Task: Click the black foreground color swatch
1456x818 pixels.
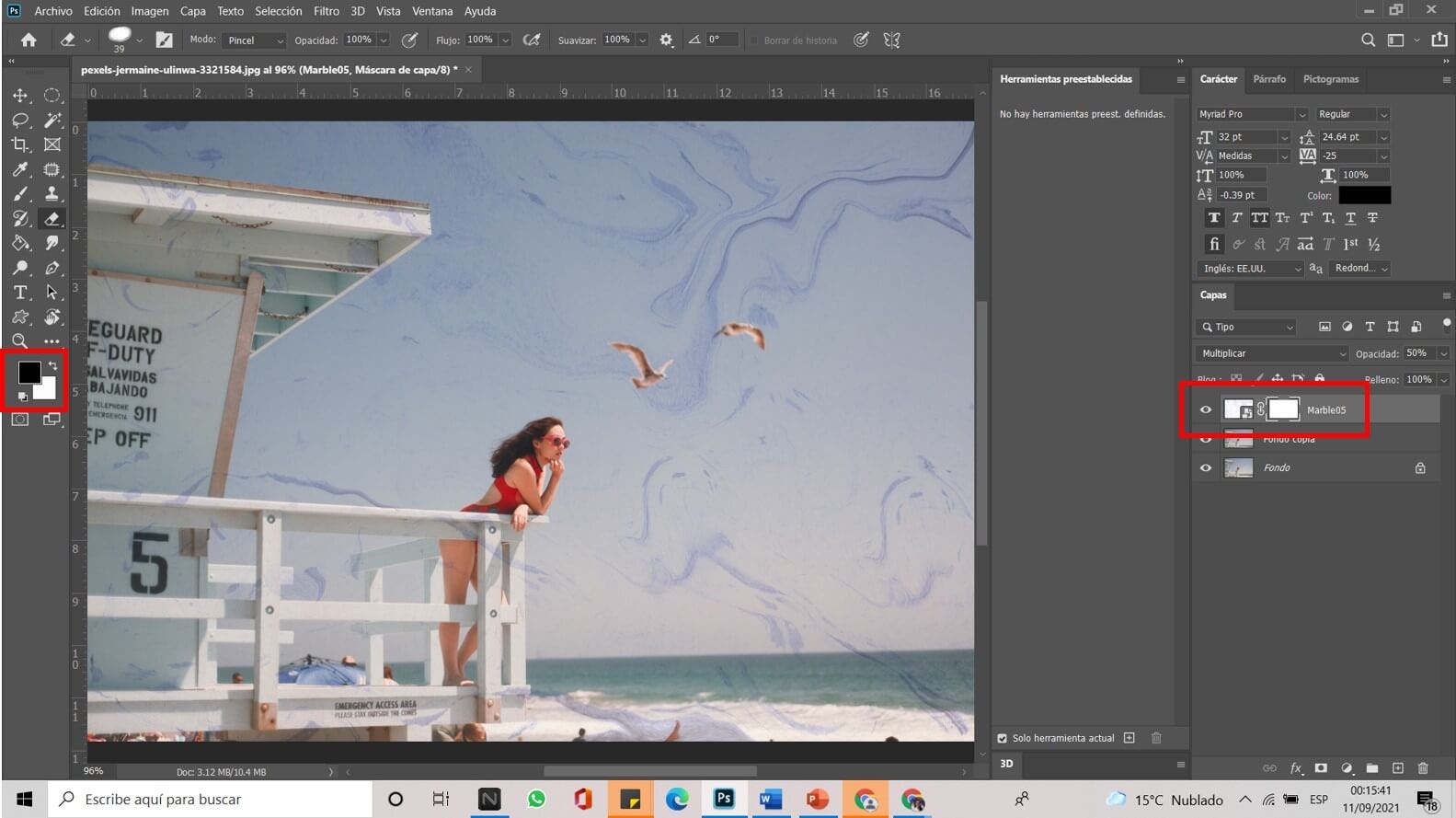Action: coord(29,372)
